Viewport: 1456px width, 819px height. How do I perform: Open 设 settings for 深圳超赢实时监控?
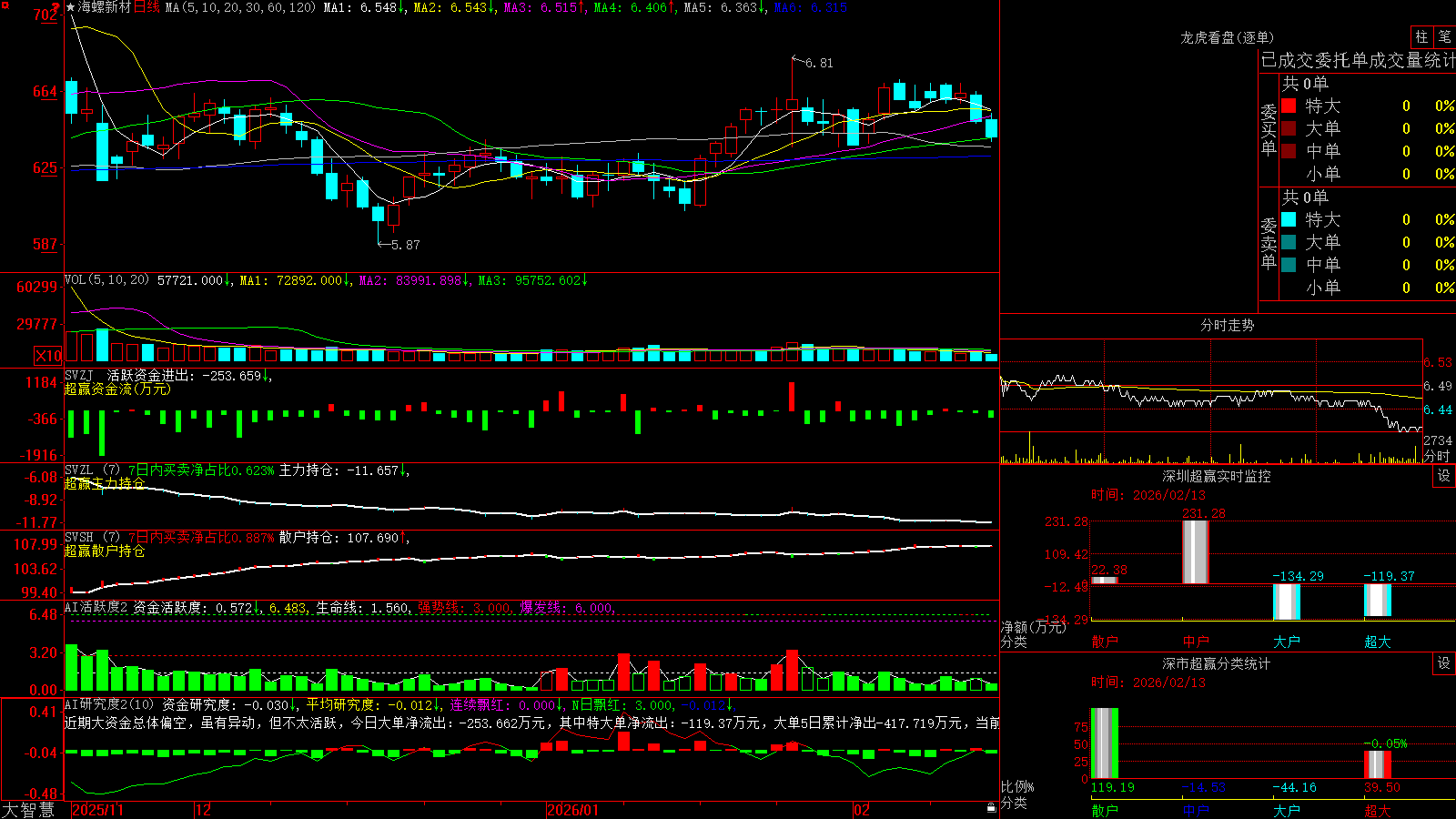1444,476
